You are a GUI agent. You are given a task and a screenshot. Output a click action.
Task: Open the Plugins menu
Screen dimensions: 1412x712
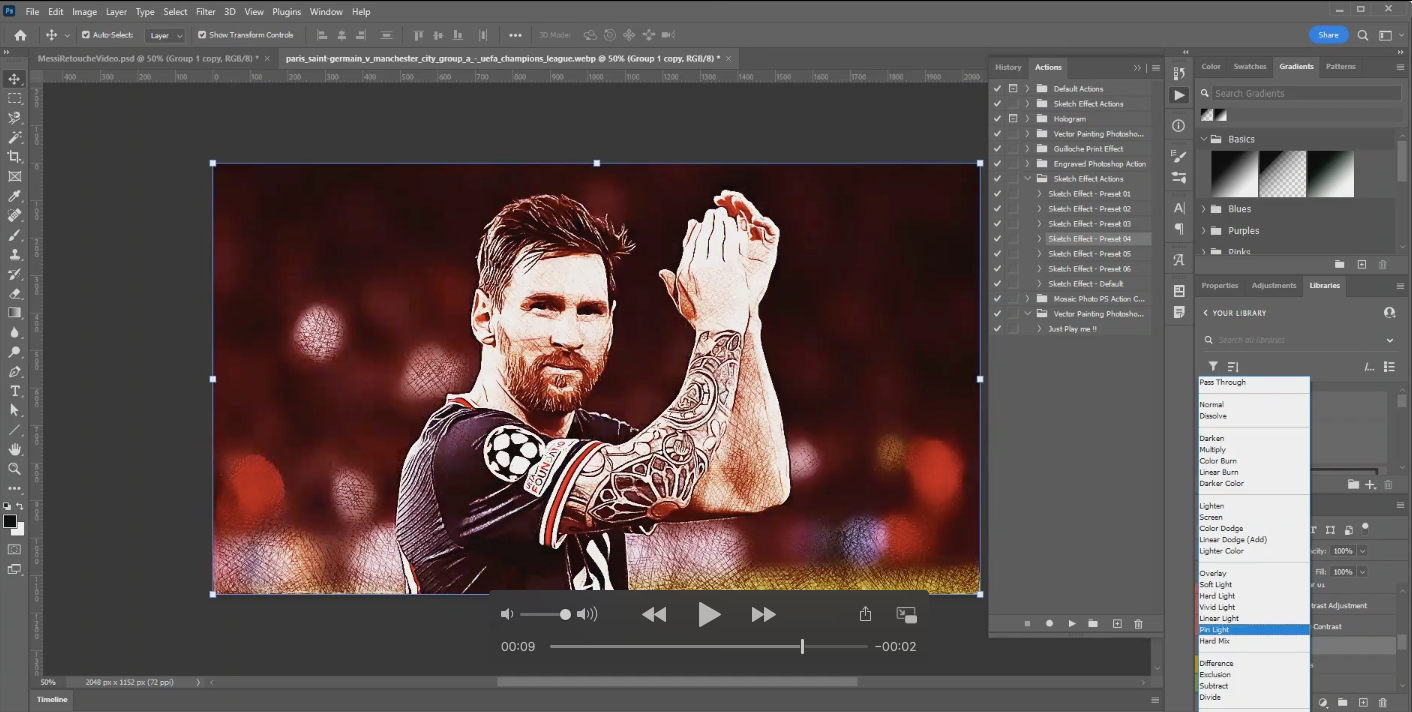tap(287, 12)
